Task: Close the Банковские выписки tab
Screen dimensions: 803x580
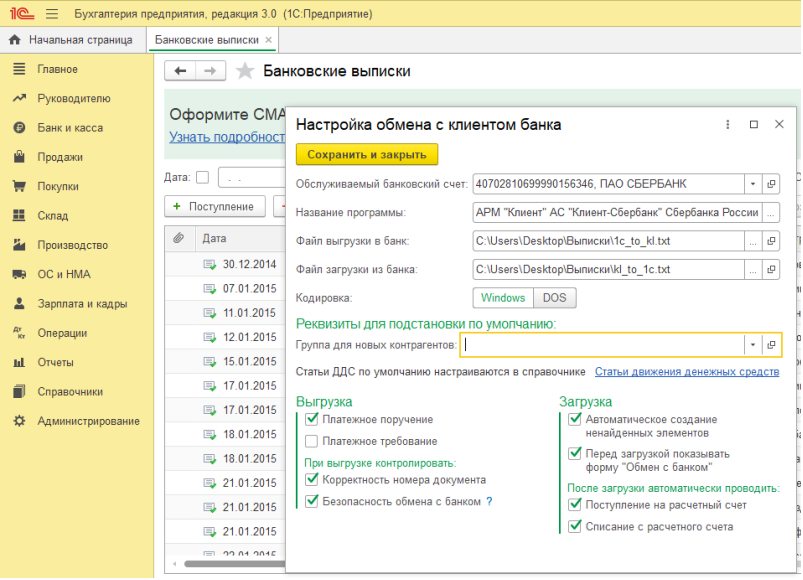Action: point(268,40)
